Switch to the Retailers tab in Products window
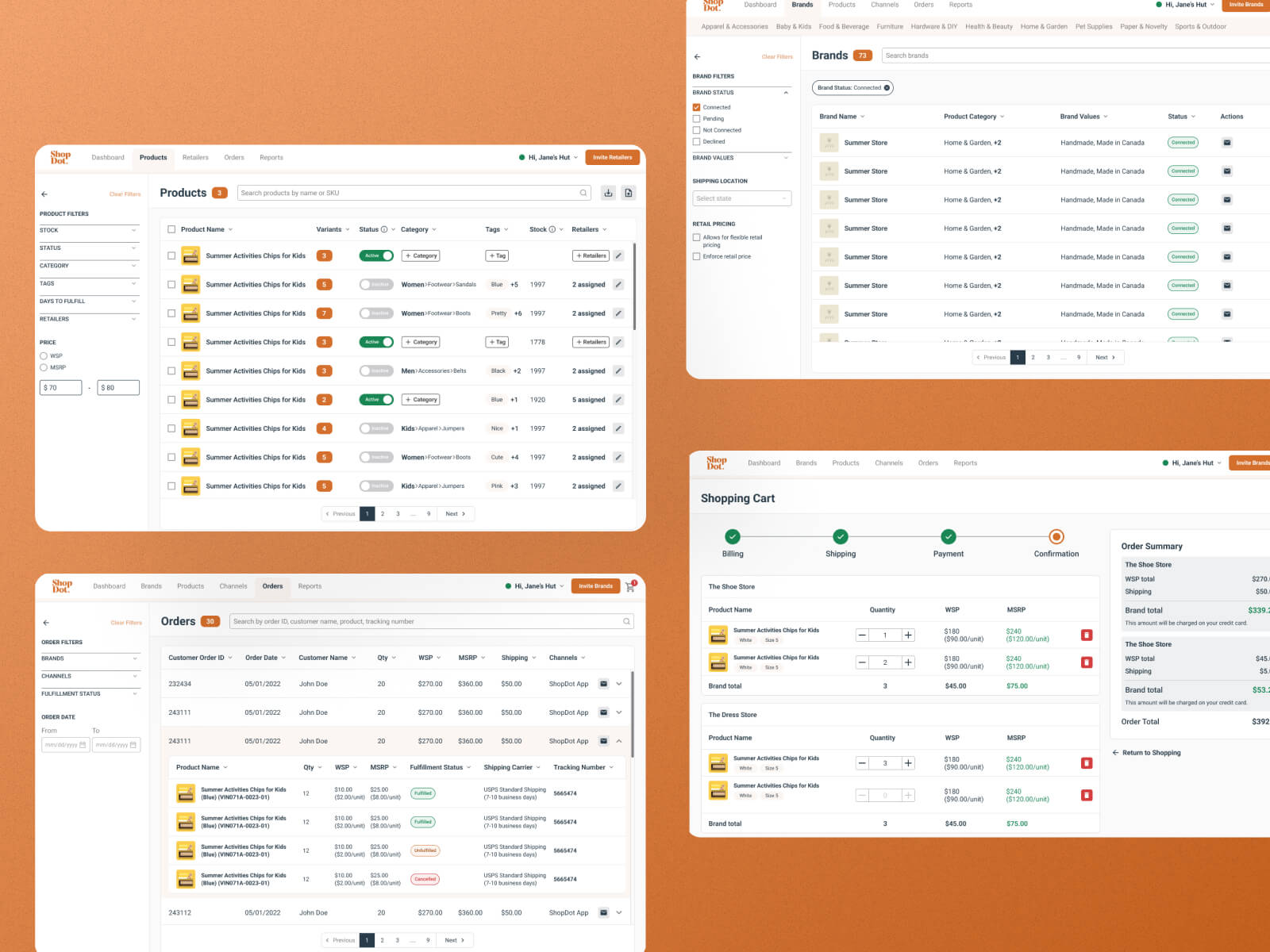The width and height of the screenshot is (1270, 952). click(x=195, y=158)
